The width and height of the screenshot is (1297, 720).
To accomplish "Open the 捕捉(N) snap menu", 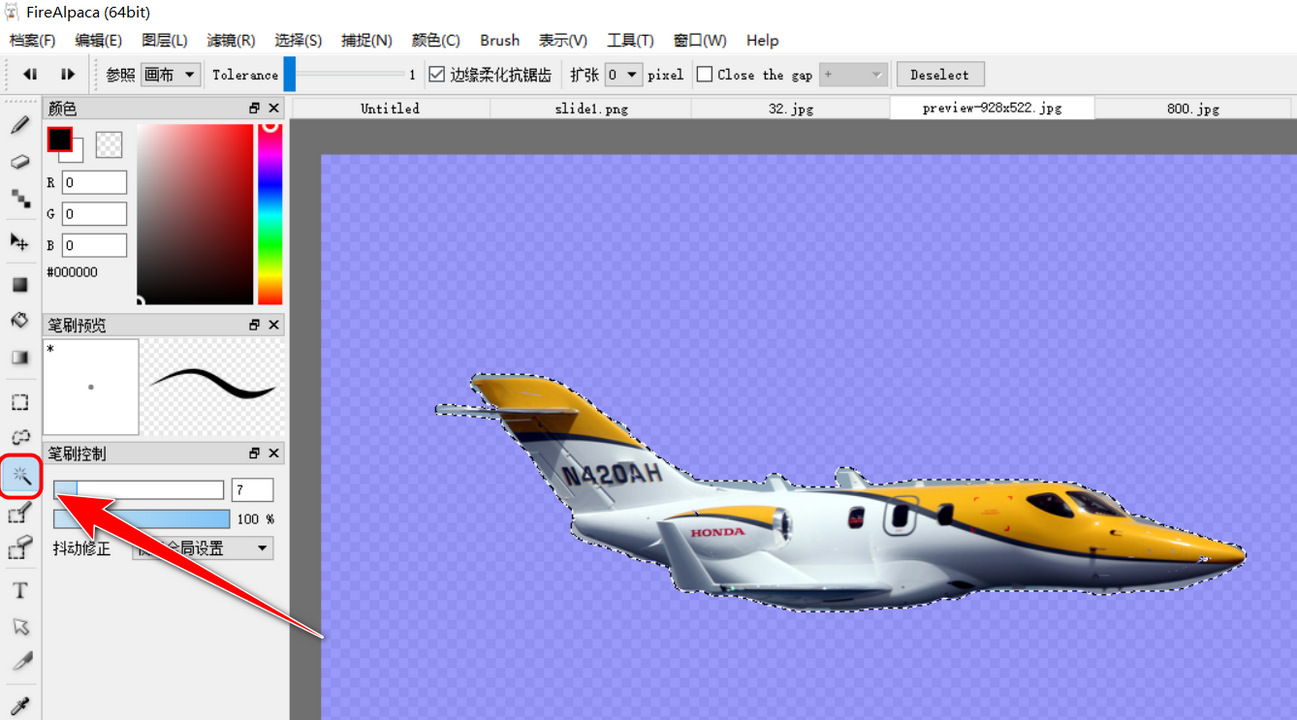I will click(366, 40).
